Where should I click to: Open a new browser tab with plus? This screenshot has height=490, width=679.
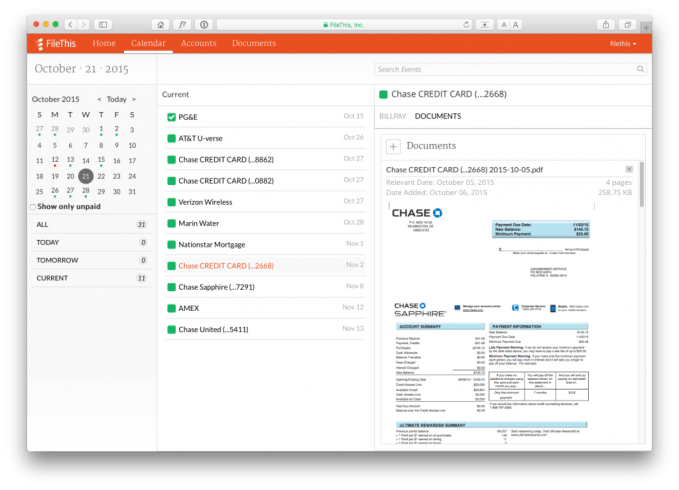click(x=646, y=27)
